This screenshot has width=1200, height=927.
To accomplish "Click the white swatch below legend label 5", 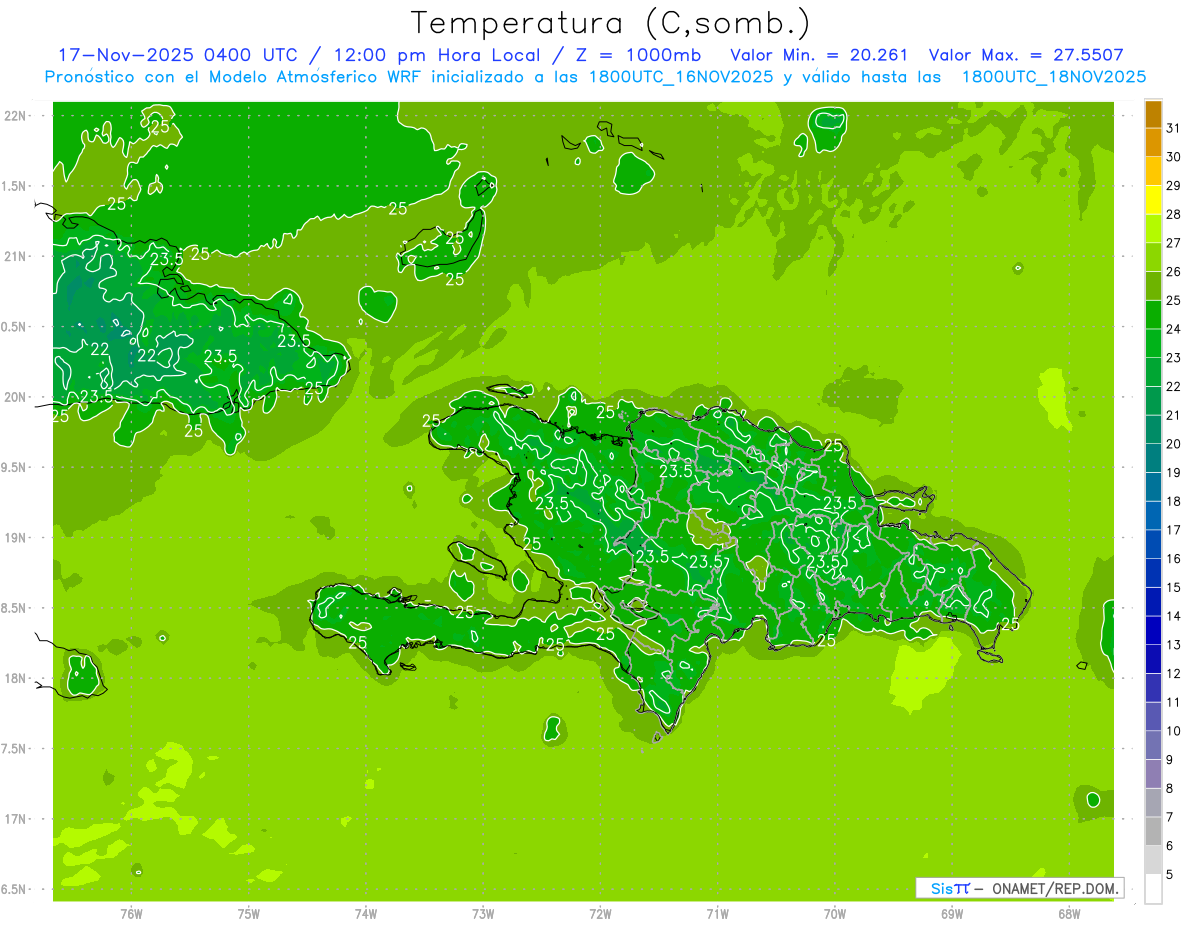I will [x=1153, y=889].
